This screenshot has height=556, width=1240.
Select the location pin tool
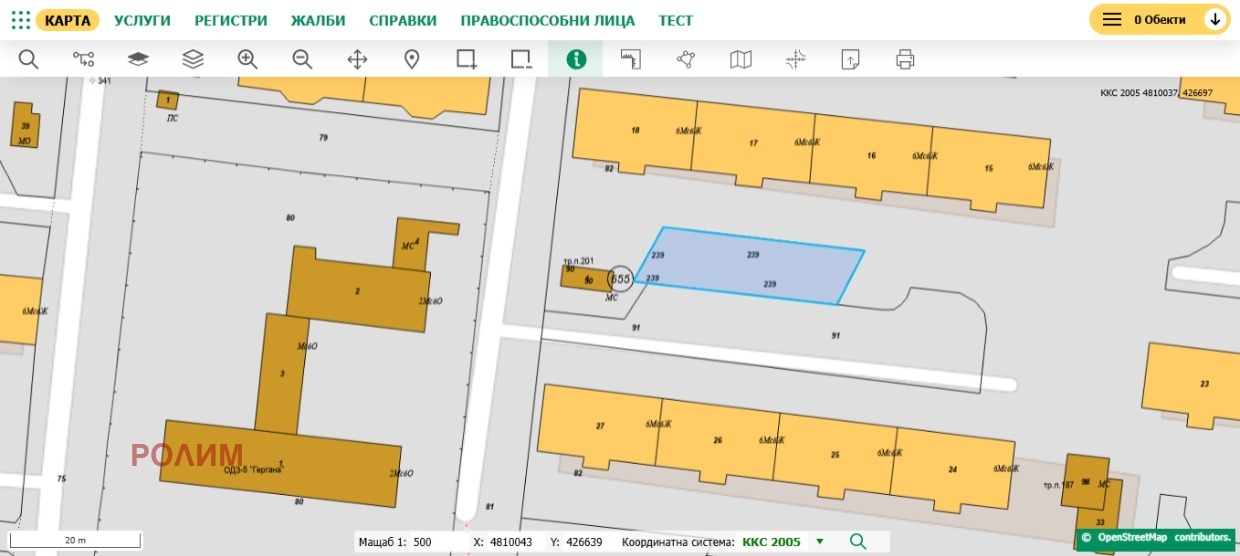[x=411, y=59]
